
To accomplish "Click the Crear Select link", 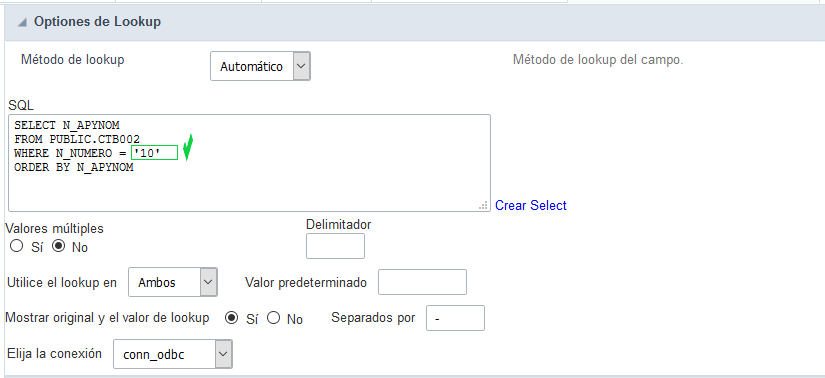I will [x=530, y=205].
